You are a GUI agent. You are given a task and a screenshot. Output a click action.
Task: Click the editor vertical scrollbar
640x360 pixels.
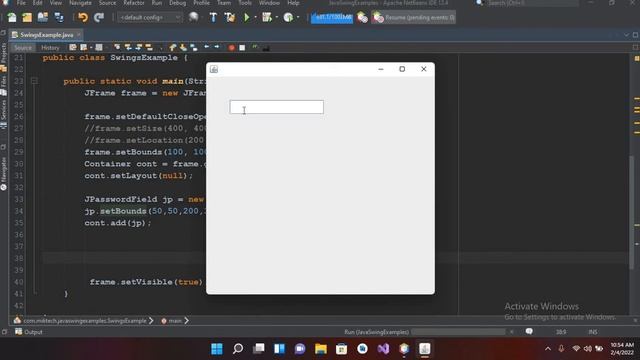pos(632,212)
